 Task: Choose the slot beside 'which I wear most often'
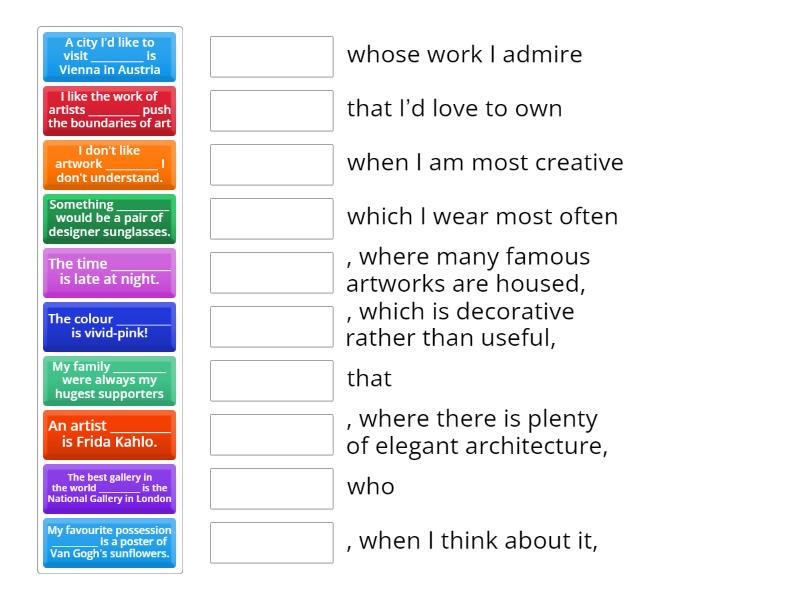(x=272, y=219)
